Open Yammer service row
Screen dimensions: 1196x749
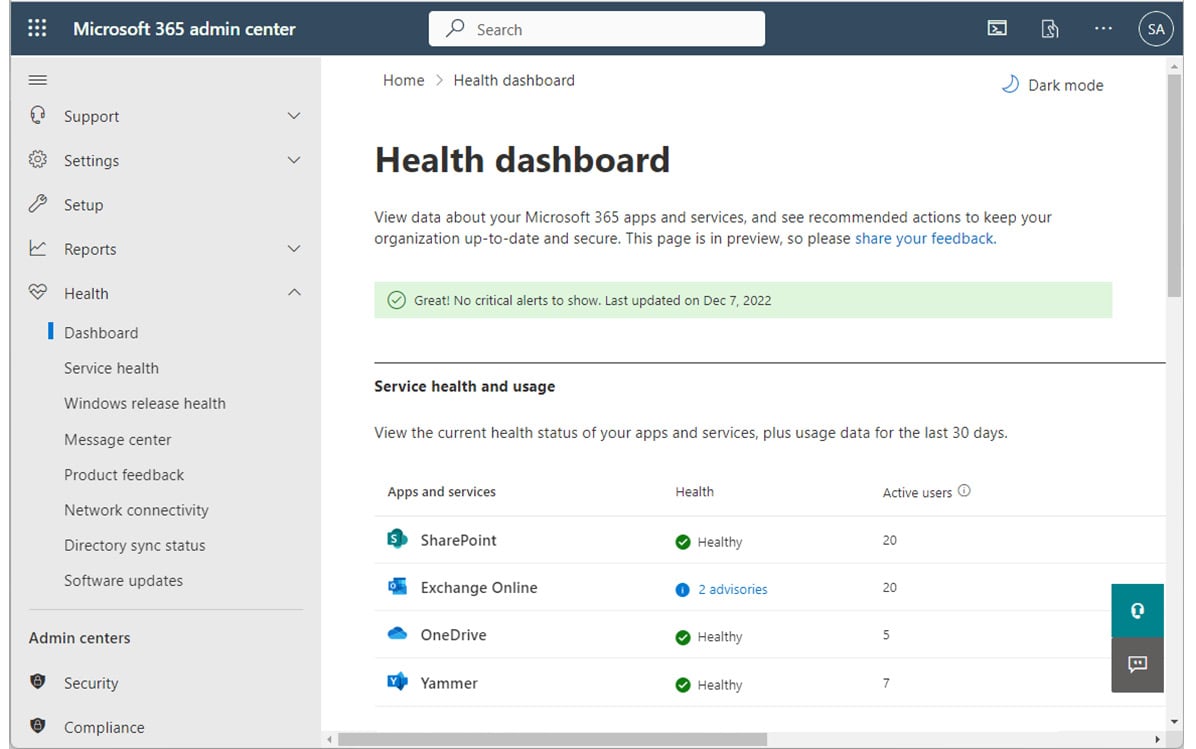point(770,683)
